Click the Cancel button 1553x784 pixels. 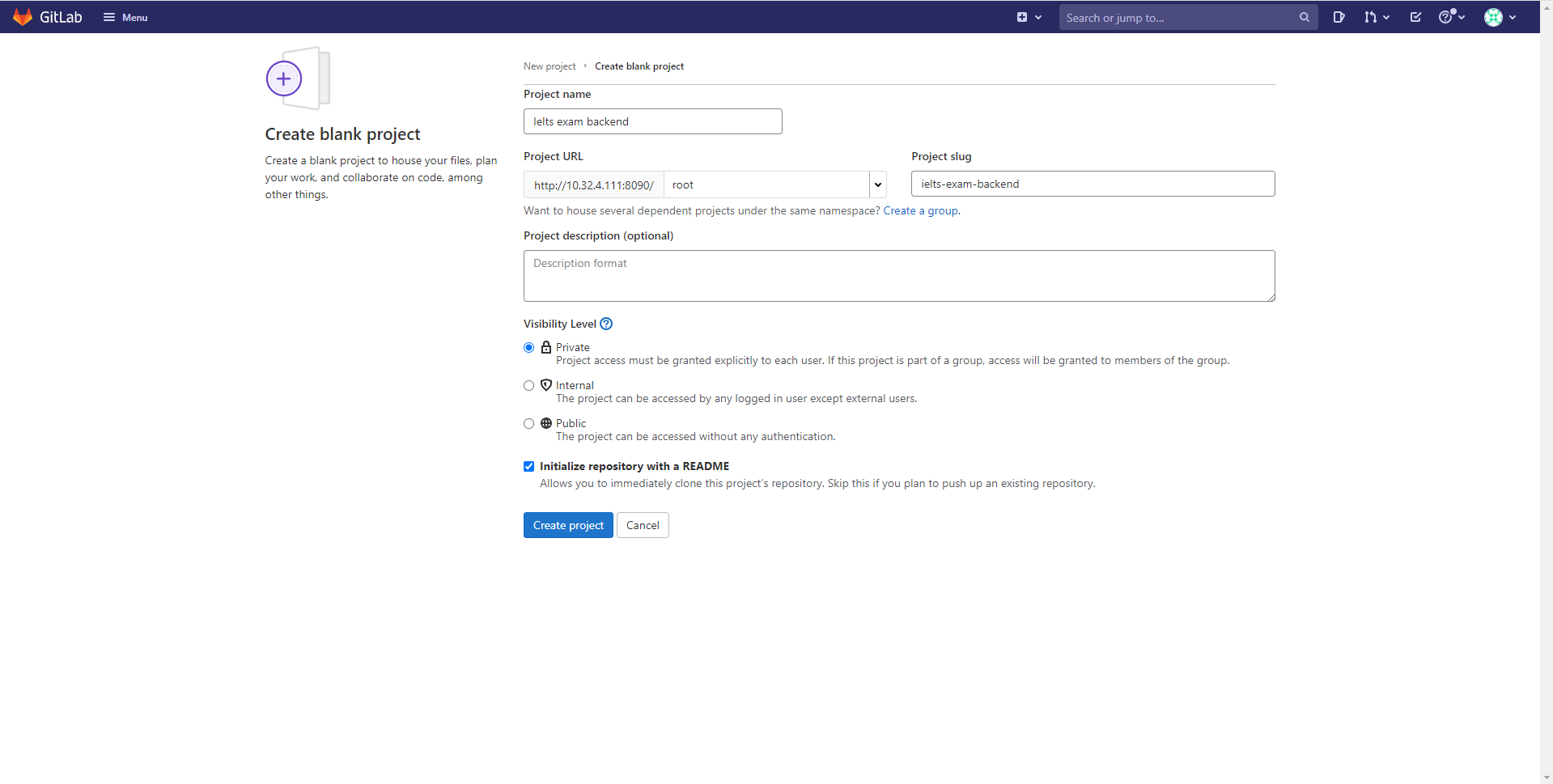(x=643, y=525)
